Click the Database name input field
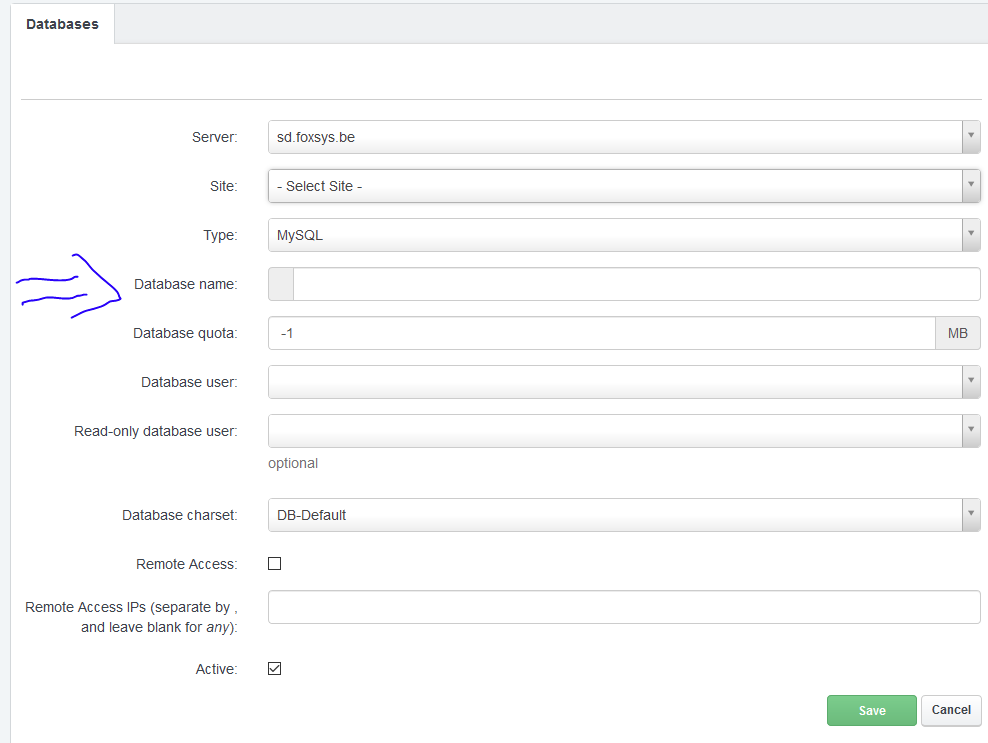 click(636, 284)
